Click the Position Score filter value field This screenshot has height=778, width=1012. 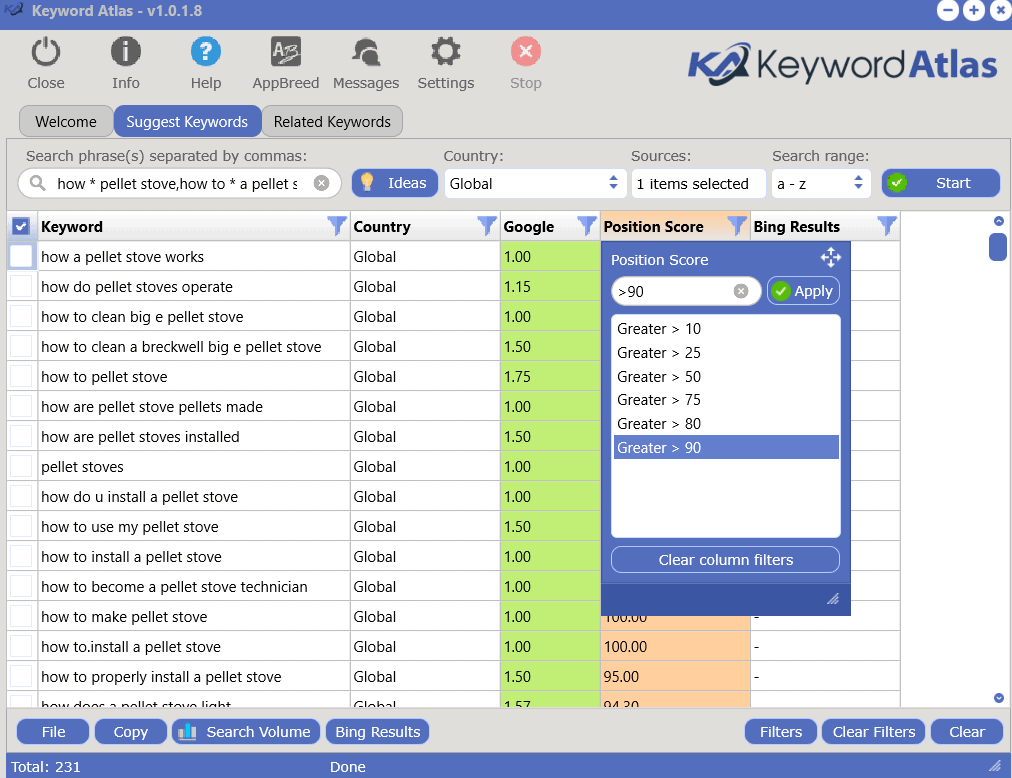[x=673, y=291]
